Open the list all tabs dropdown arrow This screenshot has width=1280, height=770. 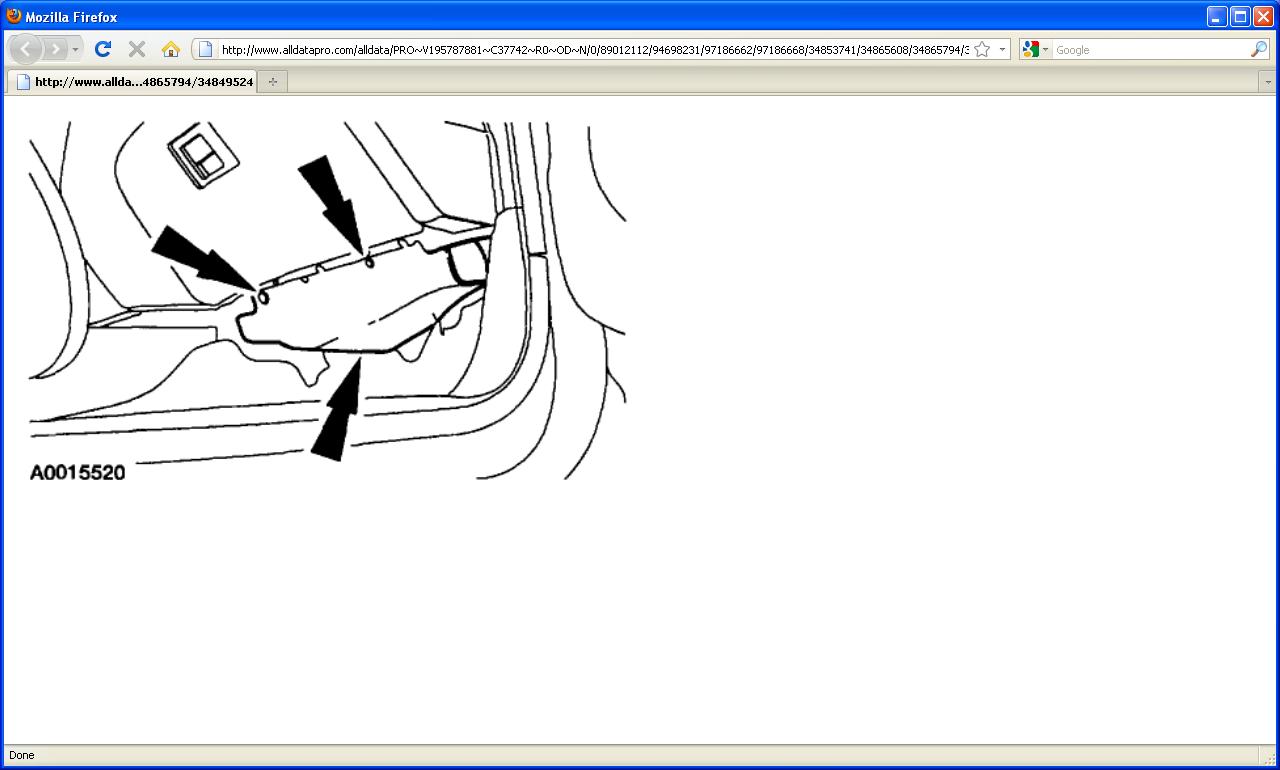pyautogui.click(x=1268, y=82)
